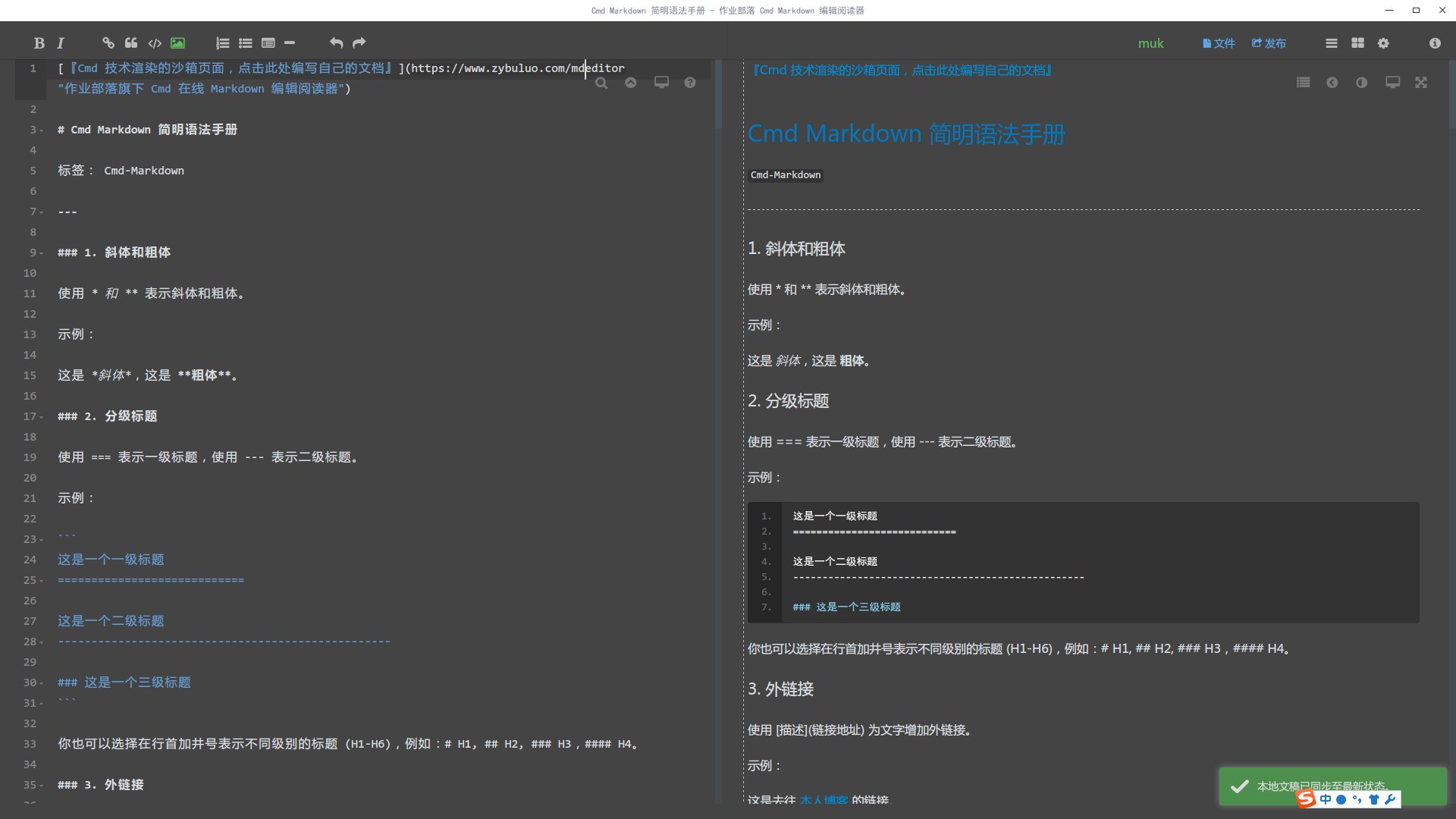Toggle Sogou IME punctuation mode
1456x819 pixels.
(x=1357, y=799)
